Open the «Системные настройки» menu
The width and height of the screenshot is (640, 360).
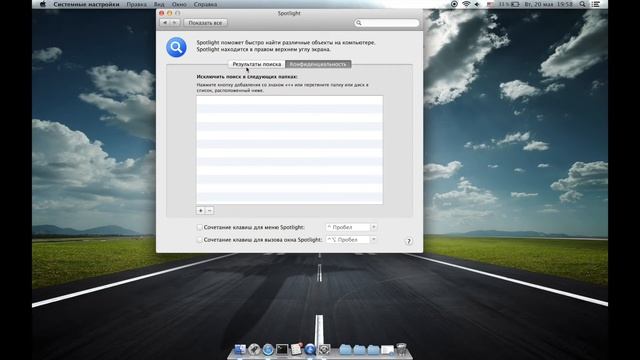pos(87,4)
